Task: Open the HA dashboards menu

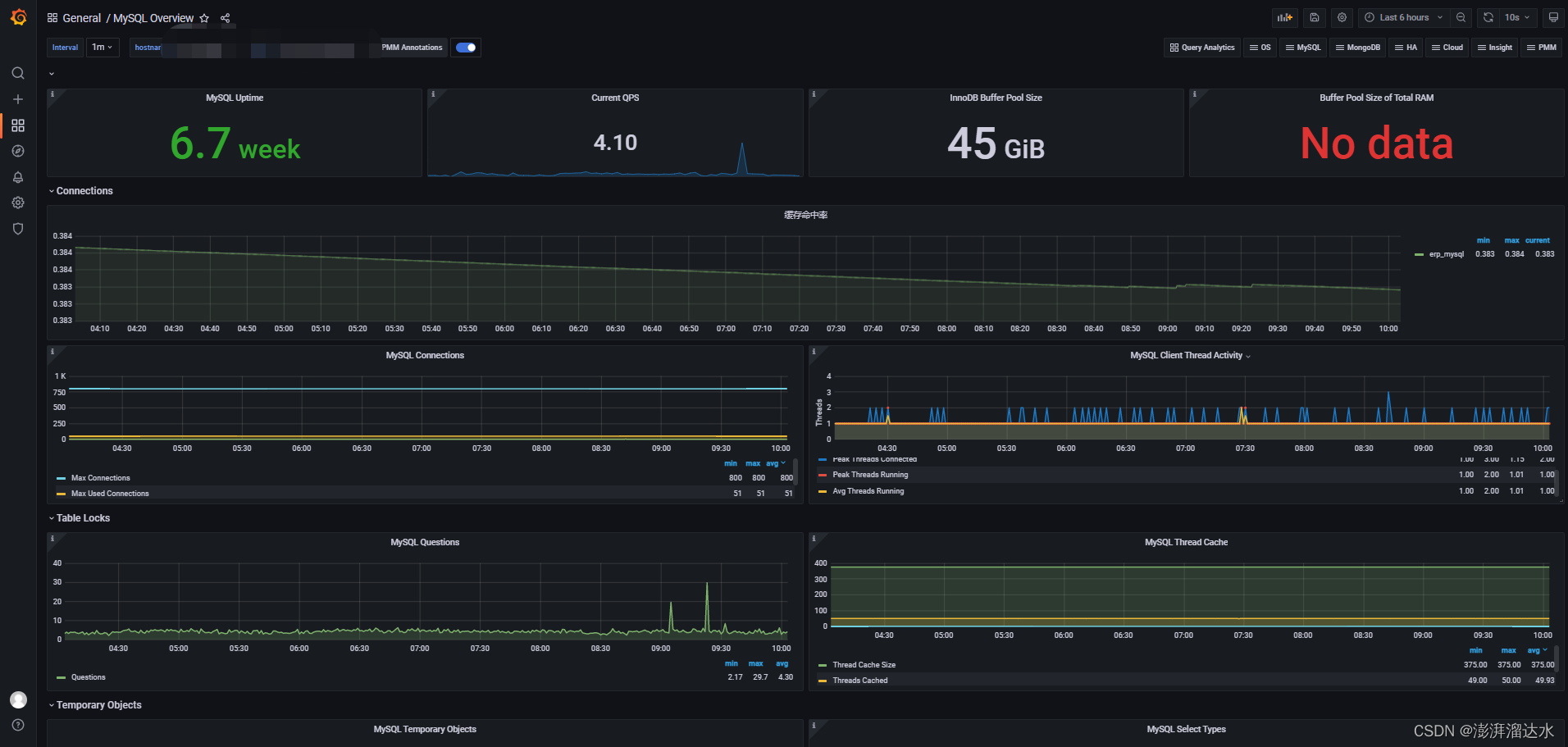Action: 1406,48
